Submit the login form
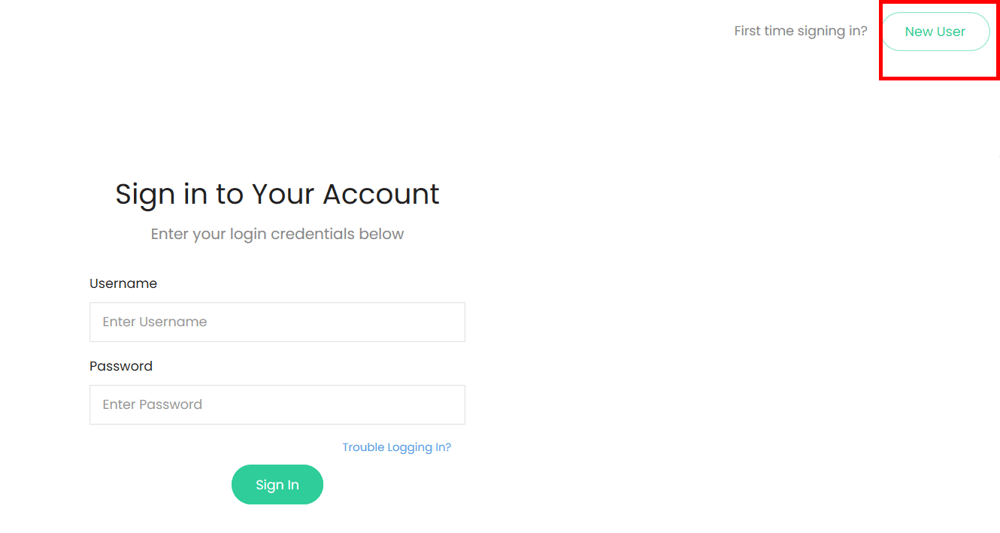Viewport: 1000px width, 533px height. [x=277, y=485]
